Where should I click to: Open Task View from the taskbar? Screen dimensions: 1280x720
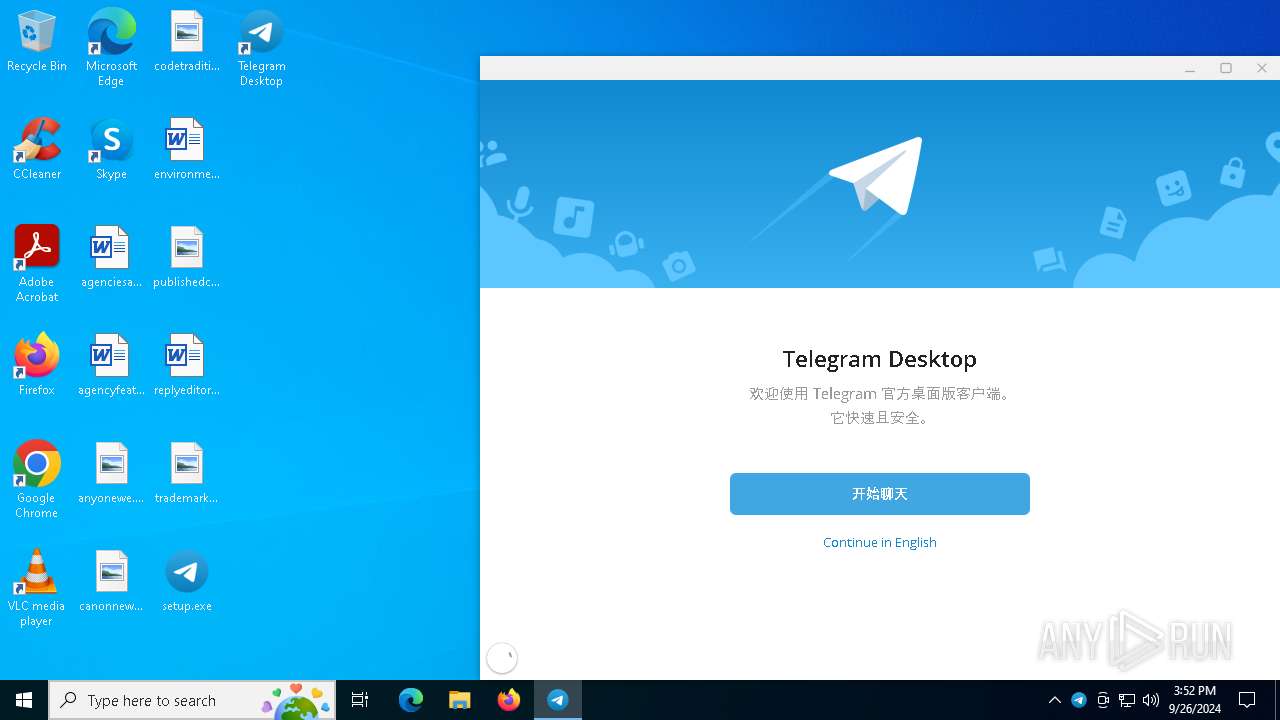(360, 700)
